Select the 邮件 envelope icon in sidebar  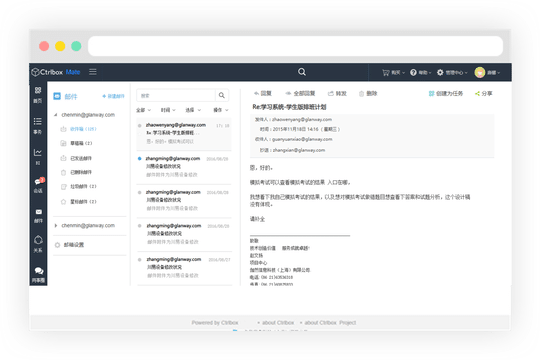(x=39, y=212)
